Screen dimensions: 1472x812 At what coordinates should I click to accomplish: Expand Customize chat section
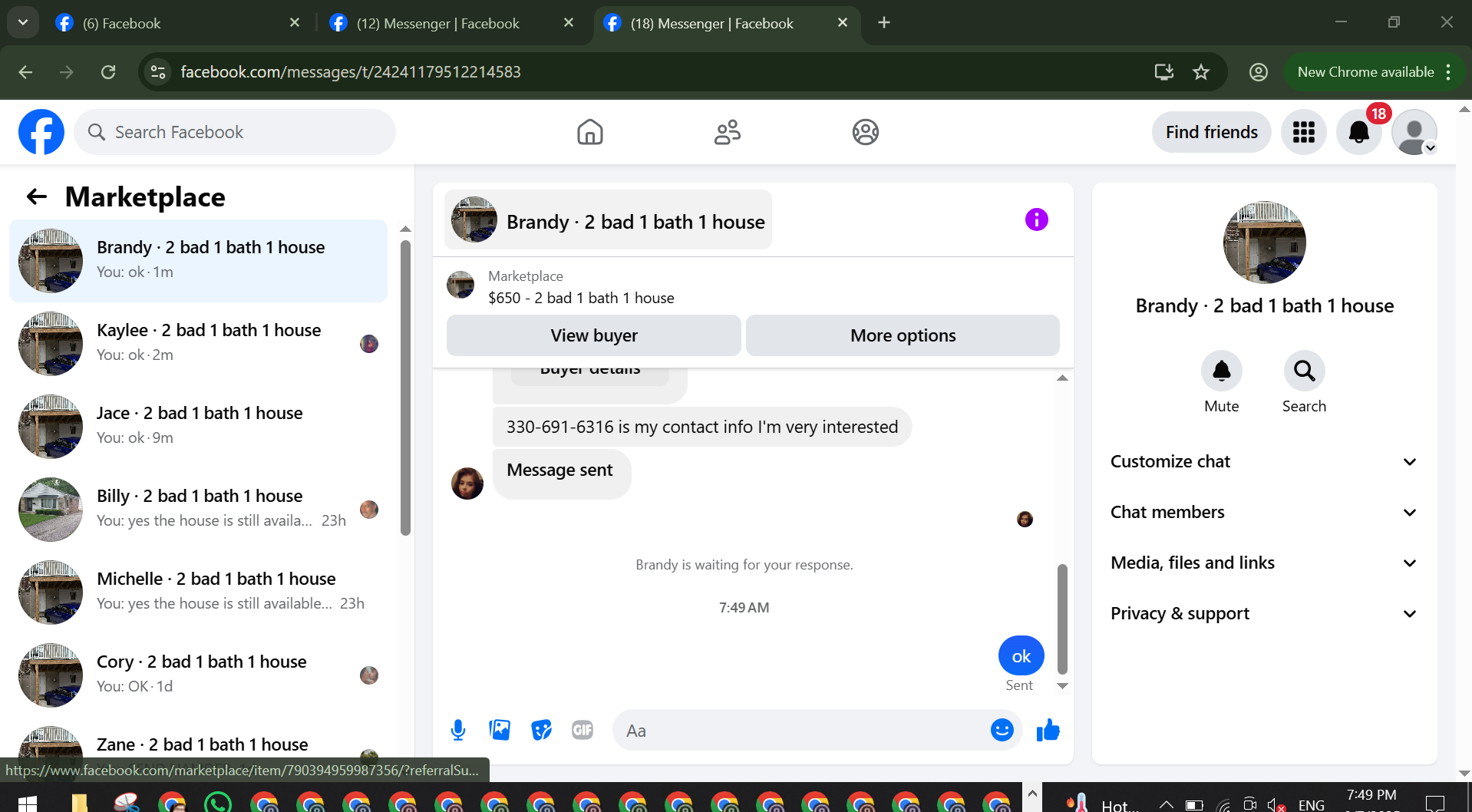coord(1264,461)
